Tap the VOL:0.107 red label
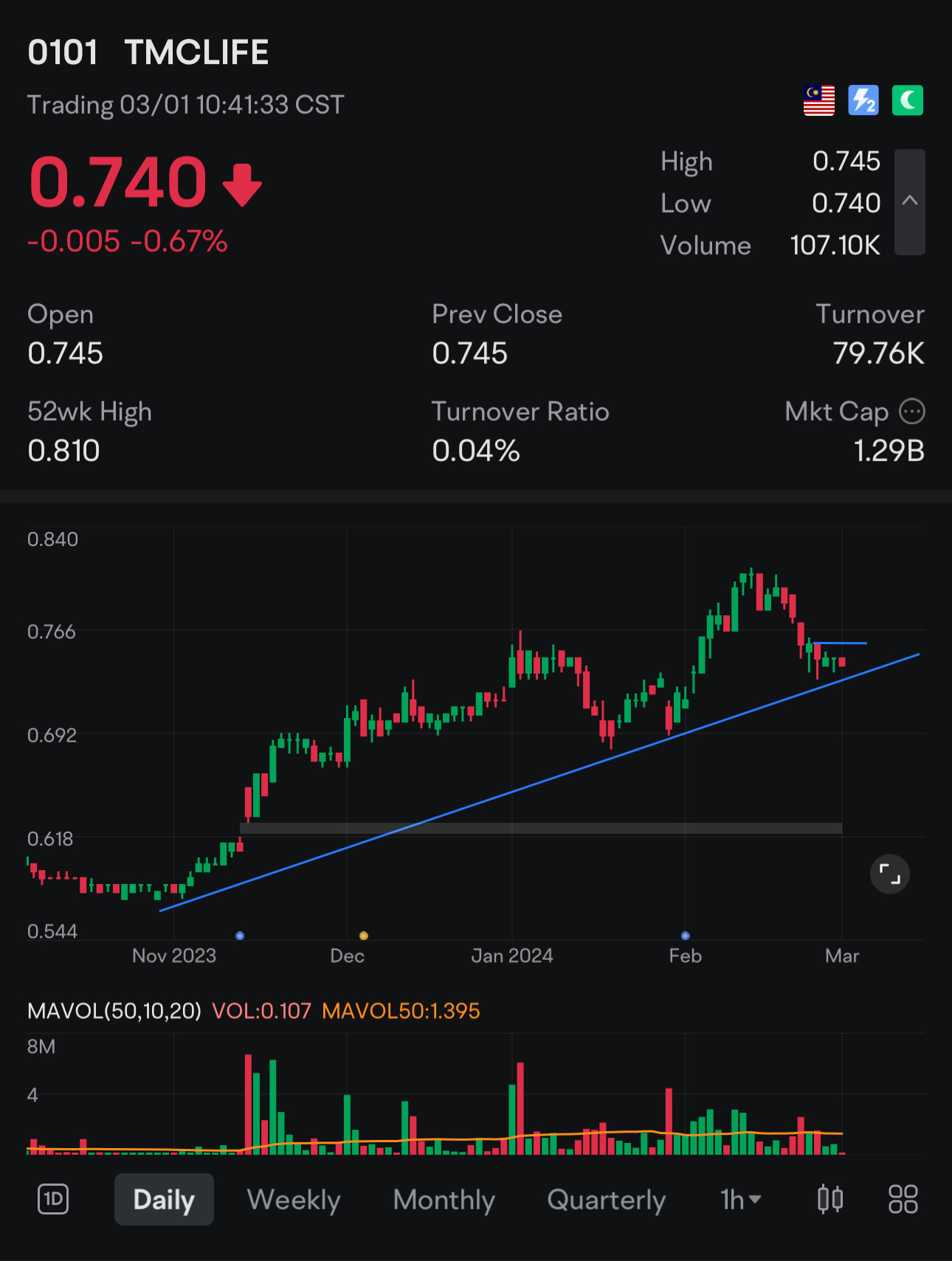Screen dimensions: 952x1261 pyautogui.click(x=262, y=1011)
